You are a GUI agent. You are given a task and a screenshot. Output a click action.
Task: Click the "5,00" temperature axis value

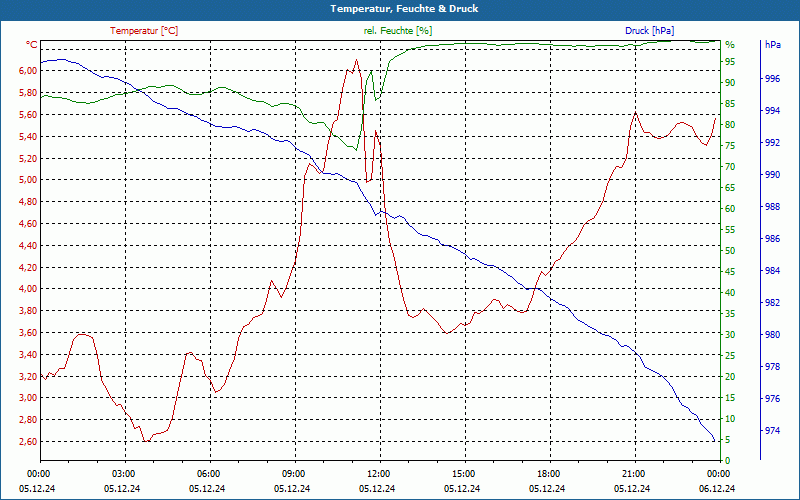pos(28,180)
